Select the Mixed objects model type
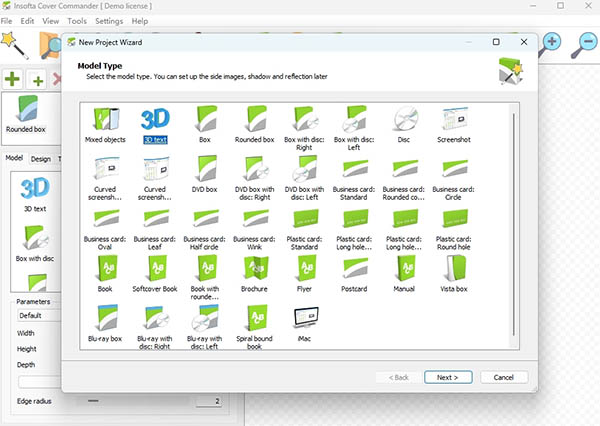 [x=105, y=124]
